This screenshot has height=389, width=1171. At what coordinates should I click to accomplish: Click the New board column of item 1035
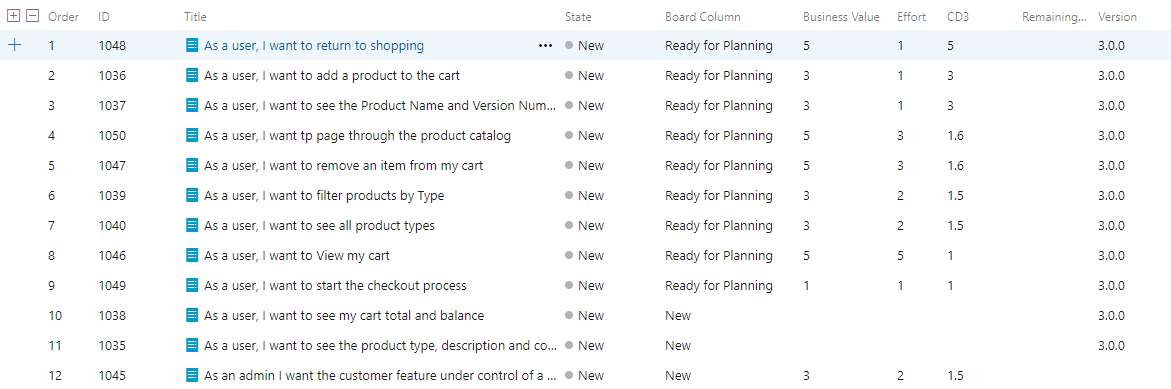click(x=678, y=345)
